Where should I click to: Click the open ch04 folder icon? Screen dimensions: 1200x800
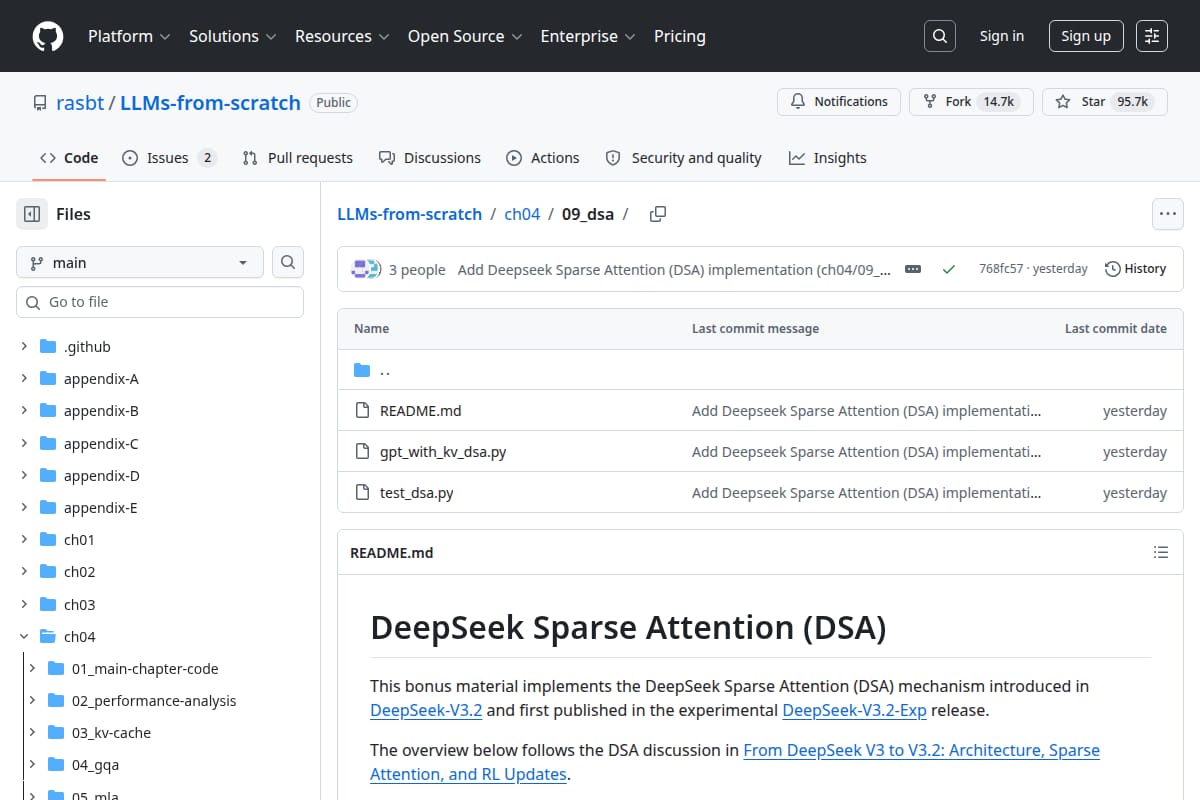47,637
